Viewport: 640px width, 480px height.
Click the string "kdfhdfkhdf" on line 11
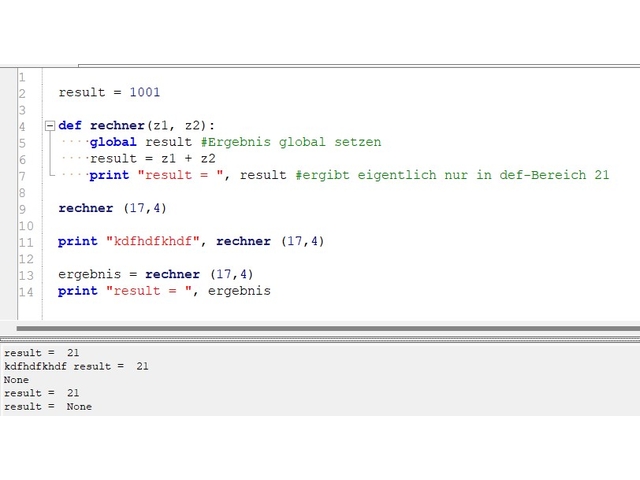[153, 241]
